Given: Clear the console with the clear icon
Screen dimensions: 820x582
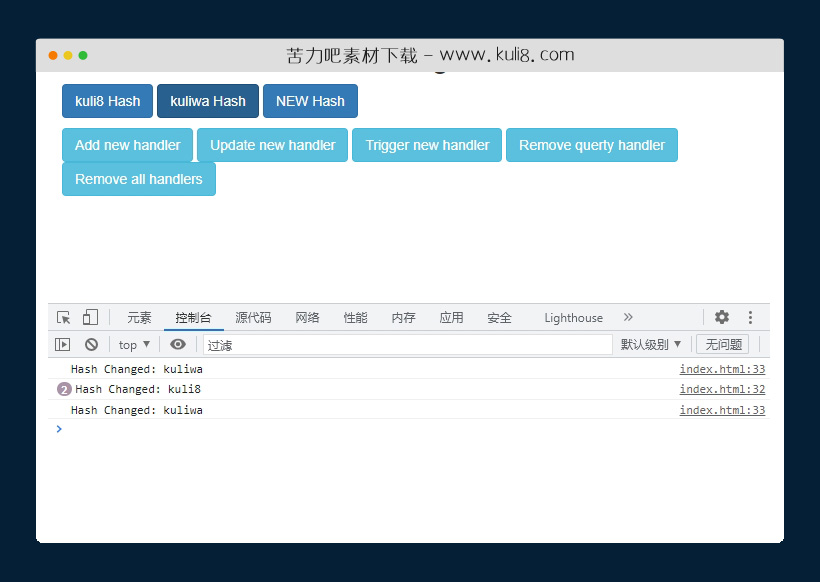Looking at the screenshot, I should click(x=91, y=344).
